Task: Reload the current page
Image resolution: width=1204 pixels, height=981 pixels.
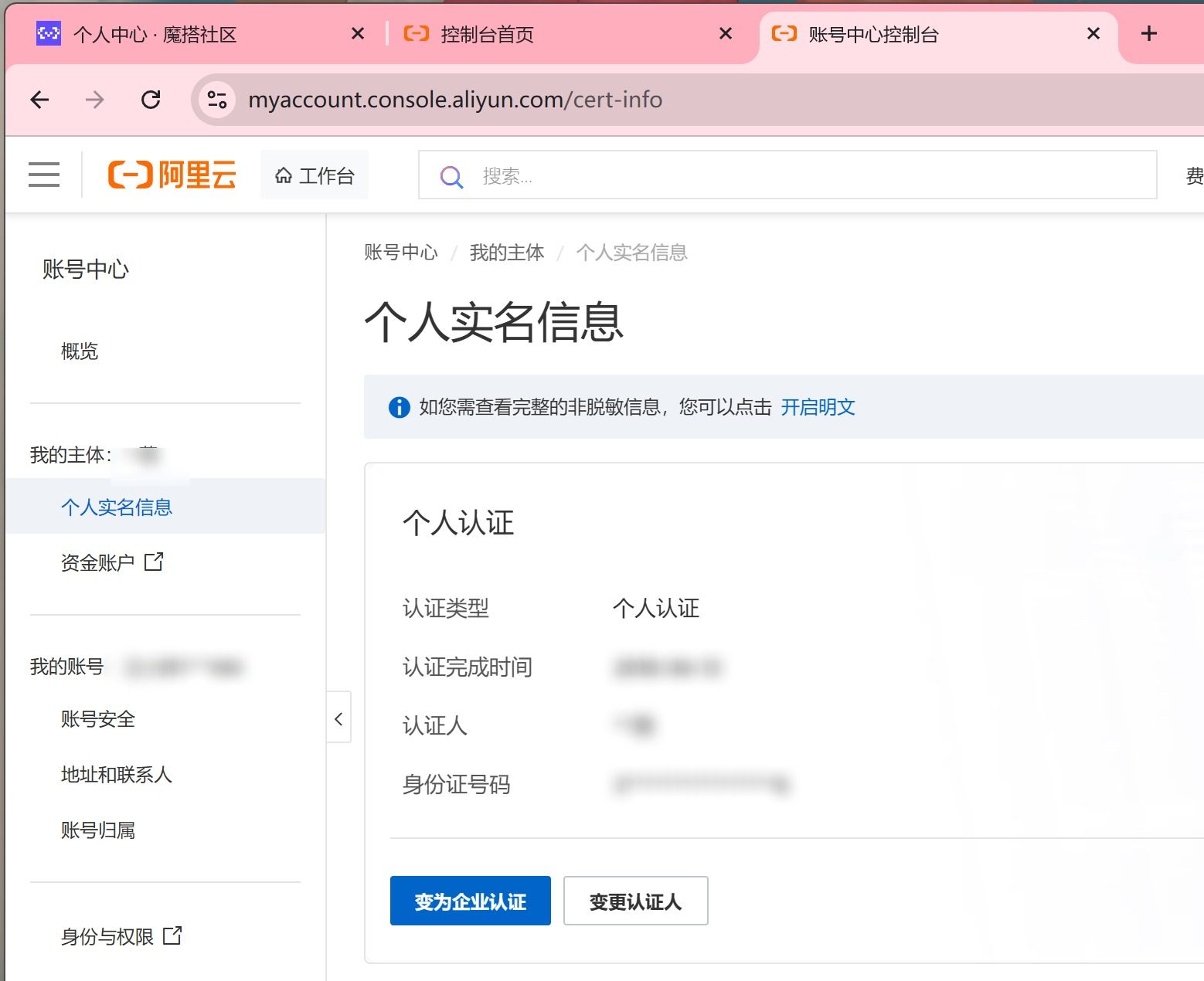Action: pos(151,100)
